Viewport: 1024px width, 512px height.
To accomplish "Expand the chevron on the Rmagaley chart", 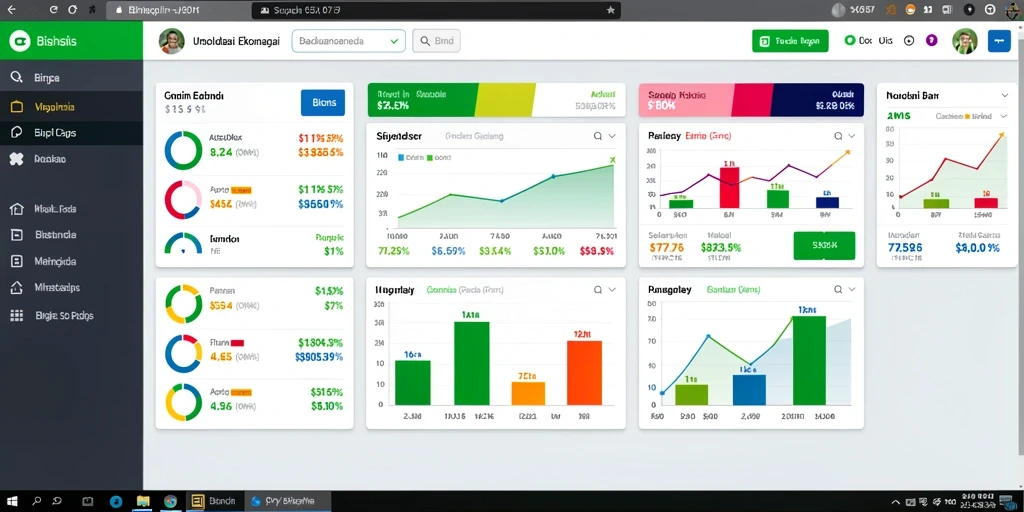I will (x=852, y=289).
